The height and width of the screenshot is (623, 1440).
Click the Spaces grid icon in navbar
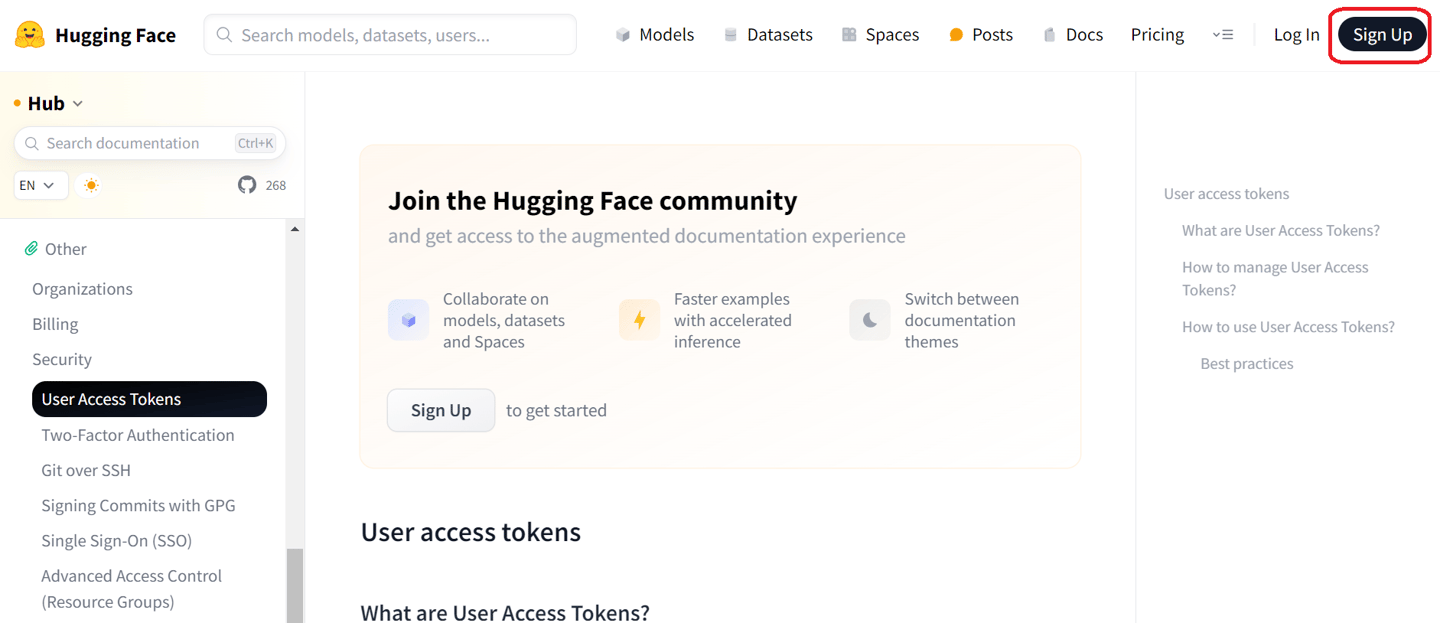click(849, 35)
